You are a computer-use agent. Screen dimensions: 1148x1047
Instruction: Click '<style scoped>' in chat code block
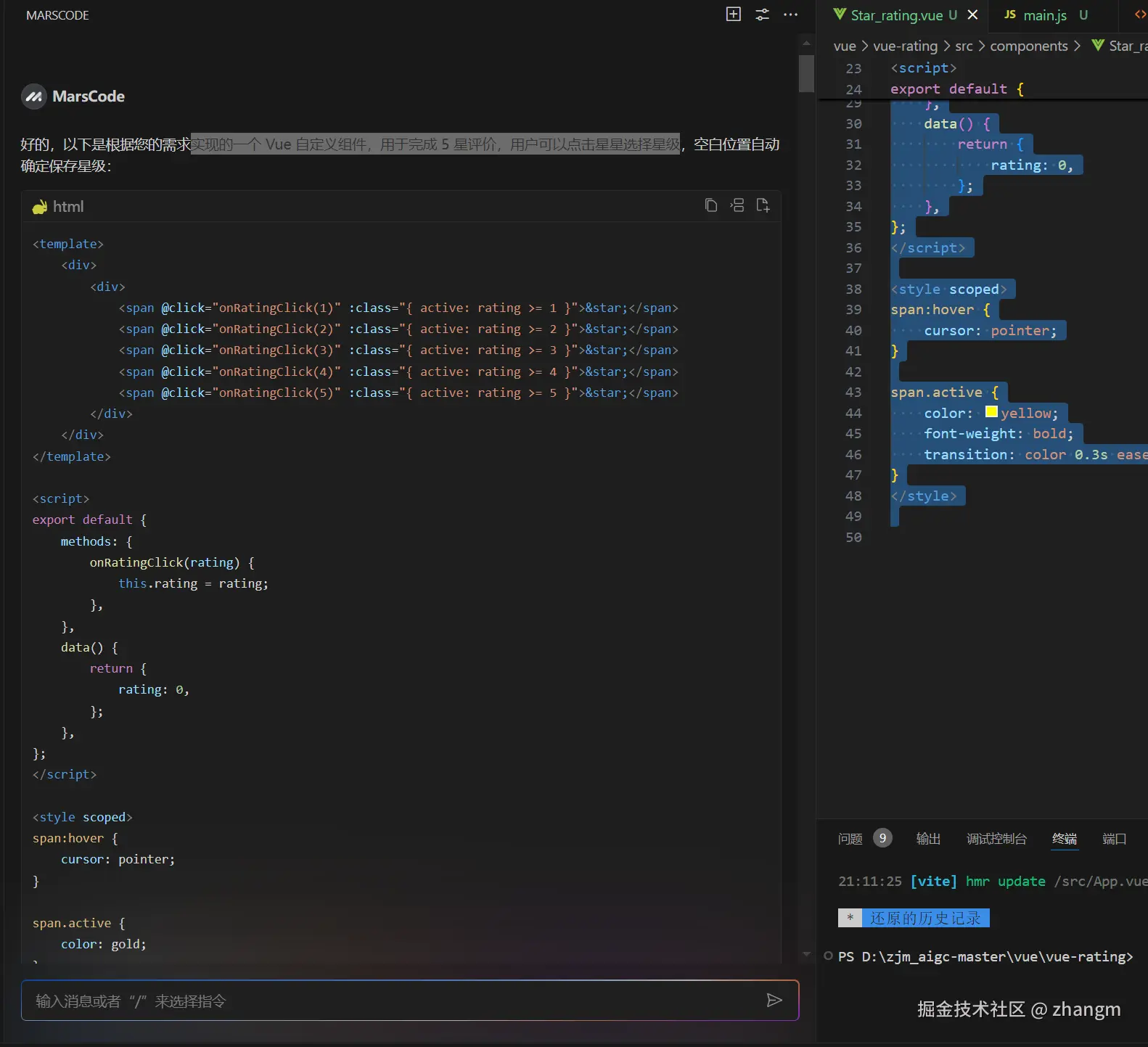pyautogui.click(x=82, y=817)
